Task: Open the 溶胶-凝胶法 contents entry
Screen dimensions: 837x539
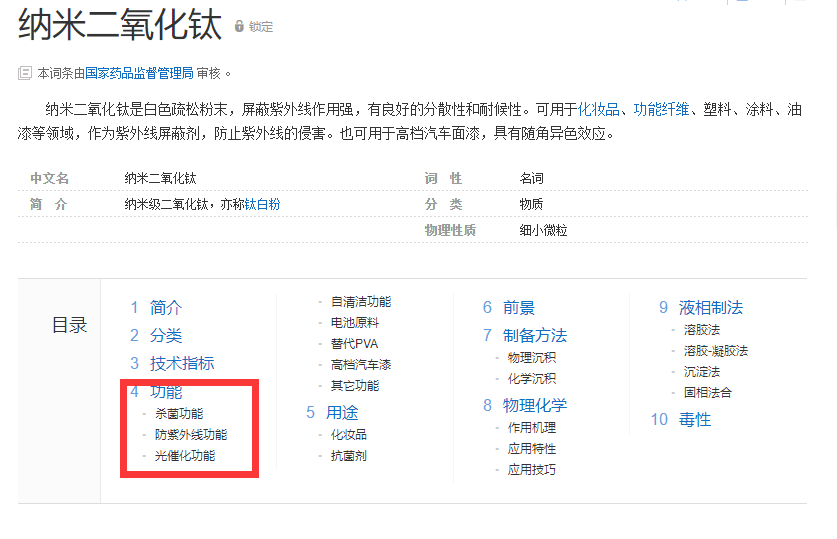Action: 715,351
